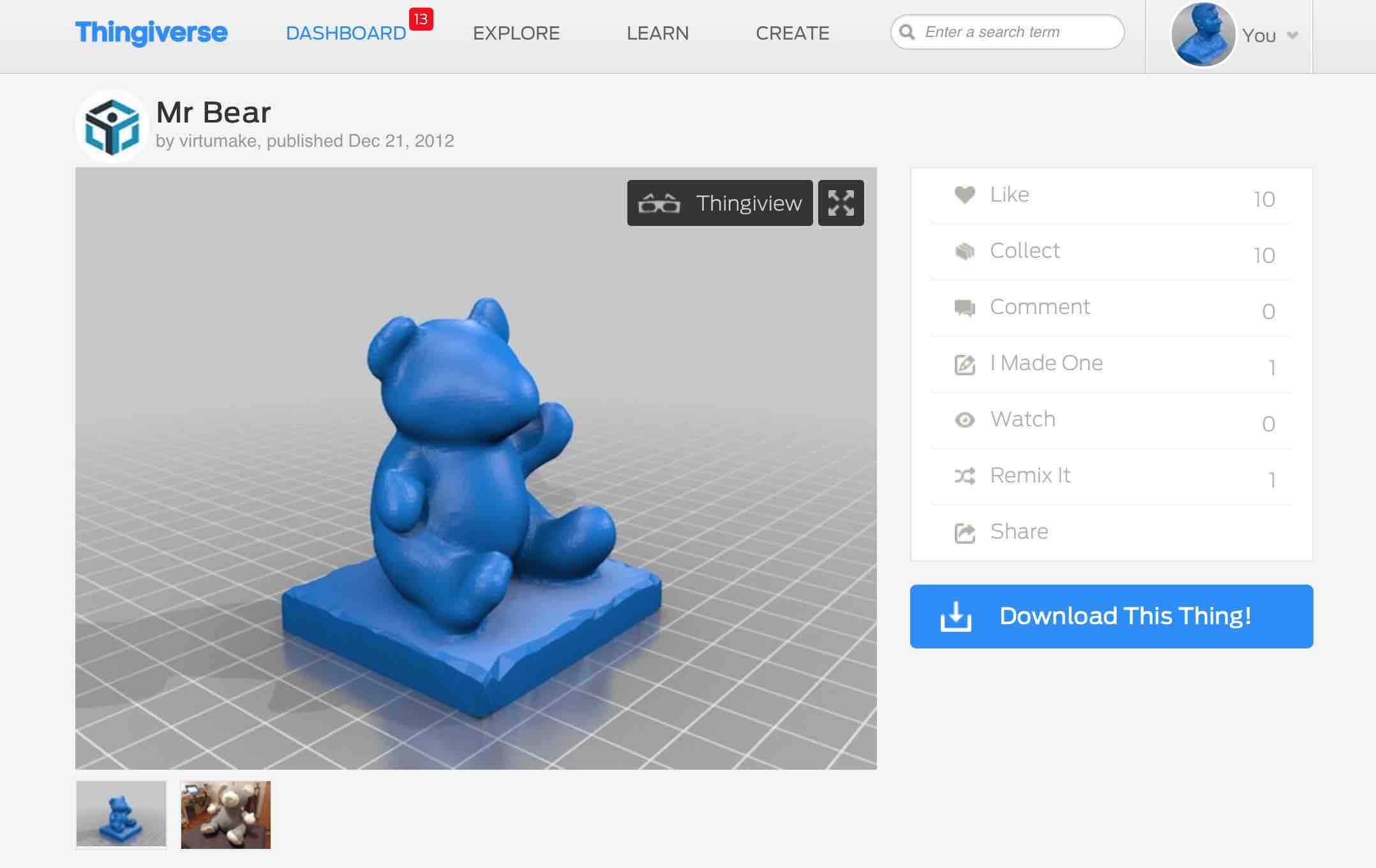
Task: Open the Share options expander
Action: coord(1018,531)
